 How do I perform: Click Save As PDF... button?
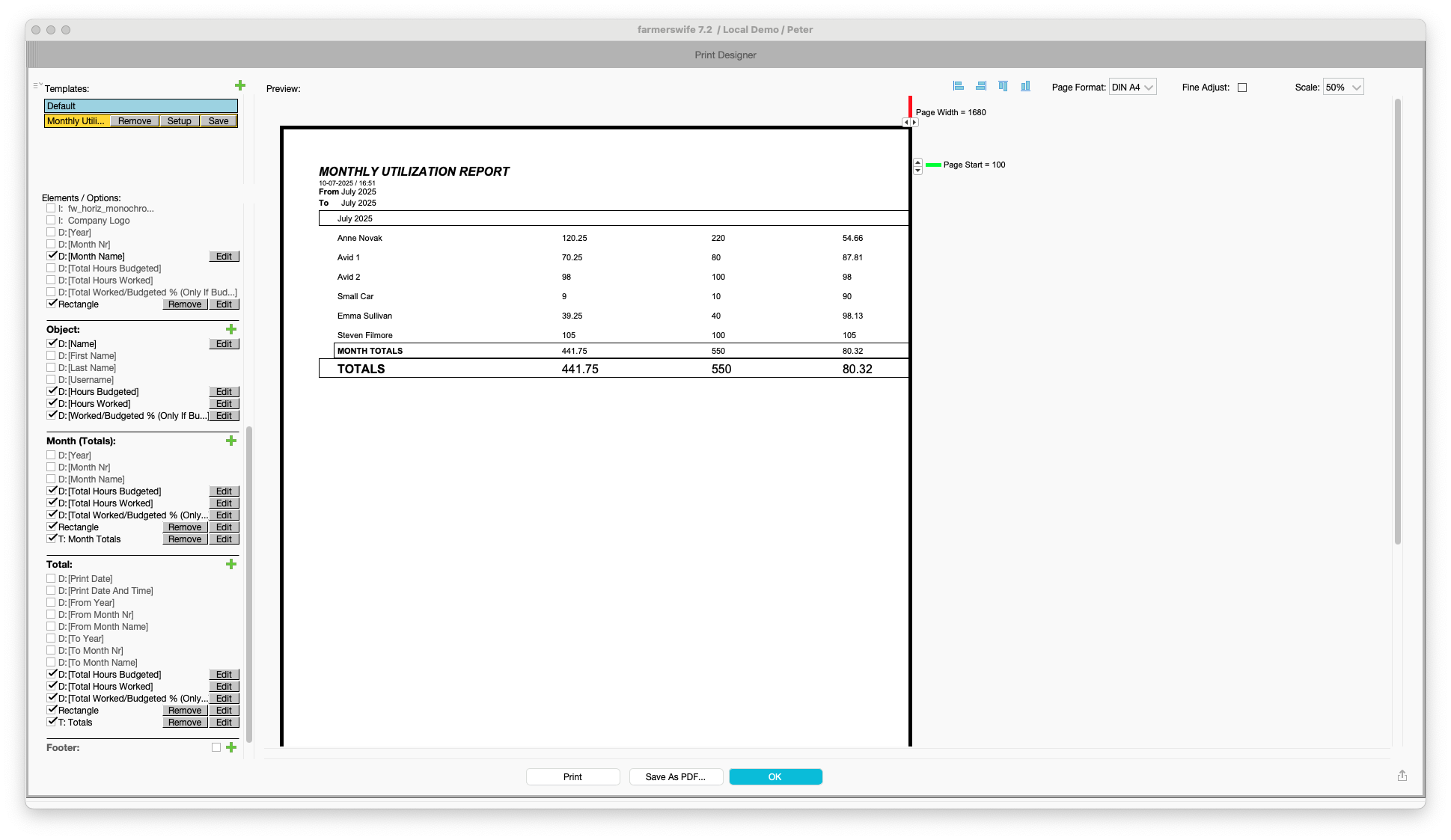click(676, 777)
